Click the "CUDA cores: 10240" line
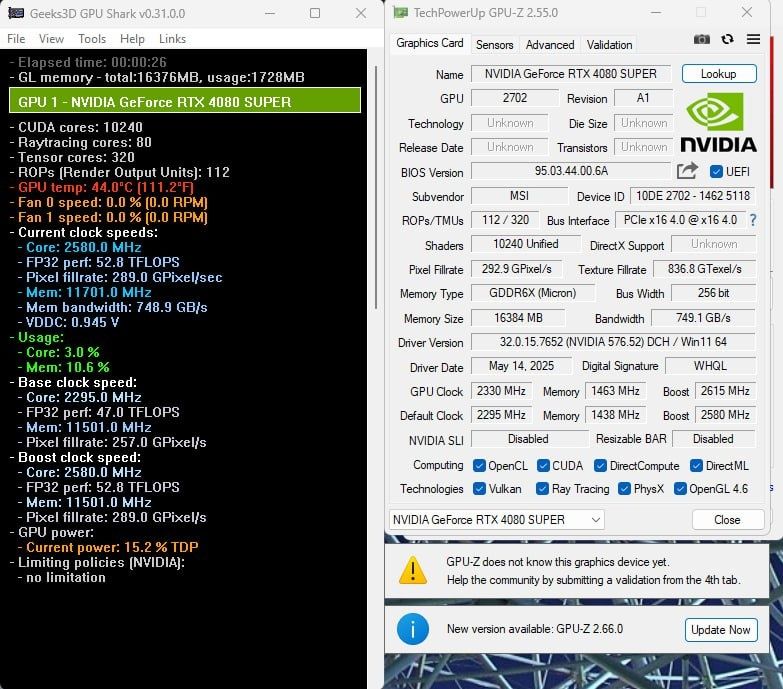The image size is (783, 689). point(76,127)
